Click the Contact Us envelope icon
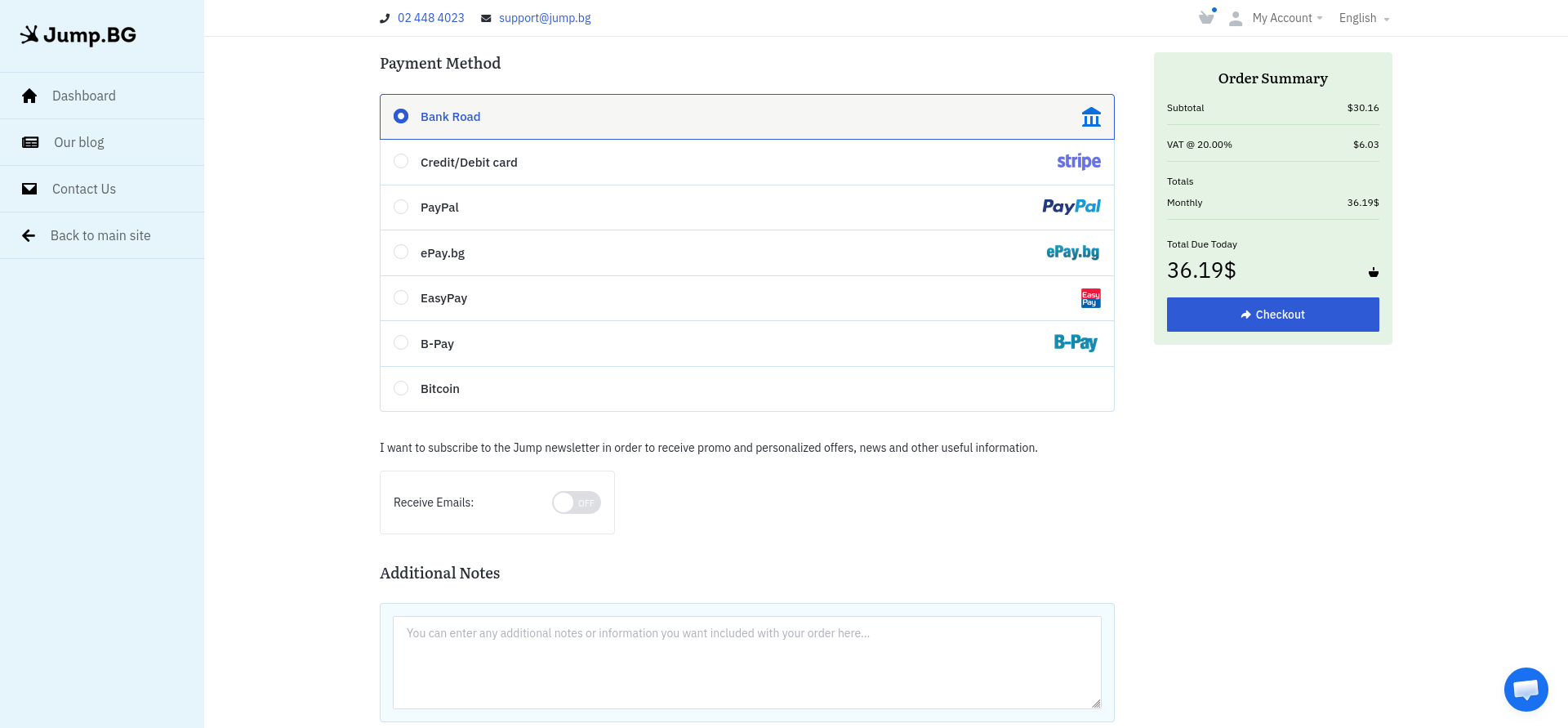 coord(29,189)
